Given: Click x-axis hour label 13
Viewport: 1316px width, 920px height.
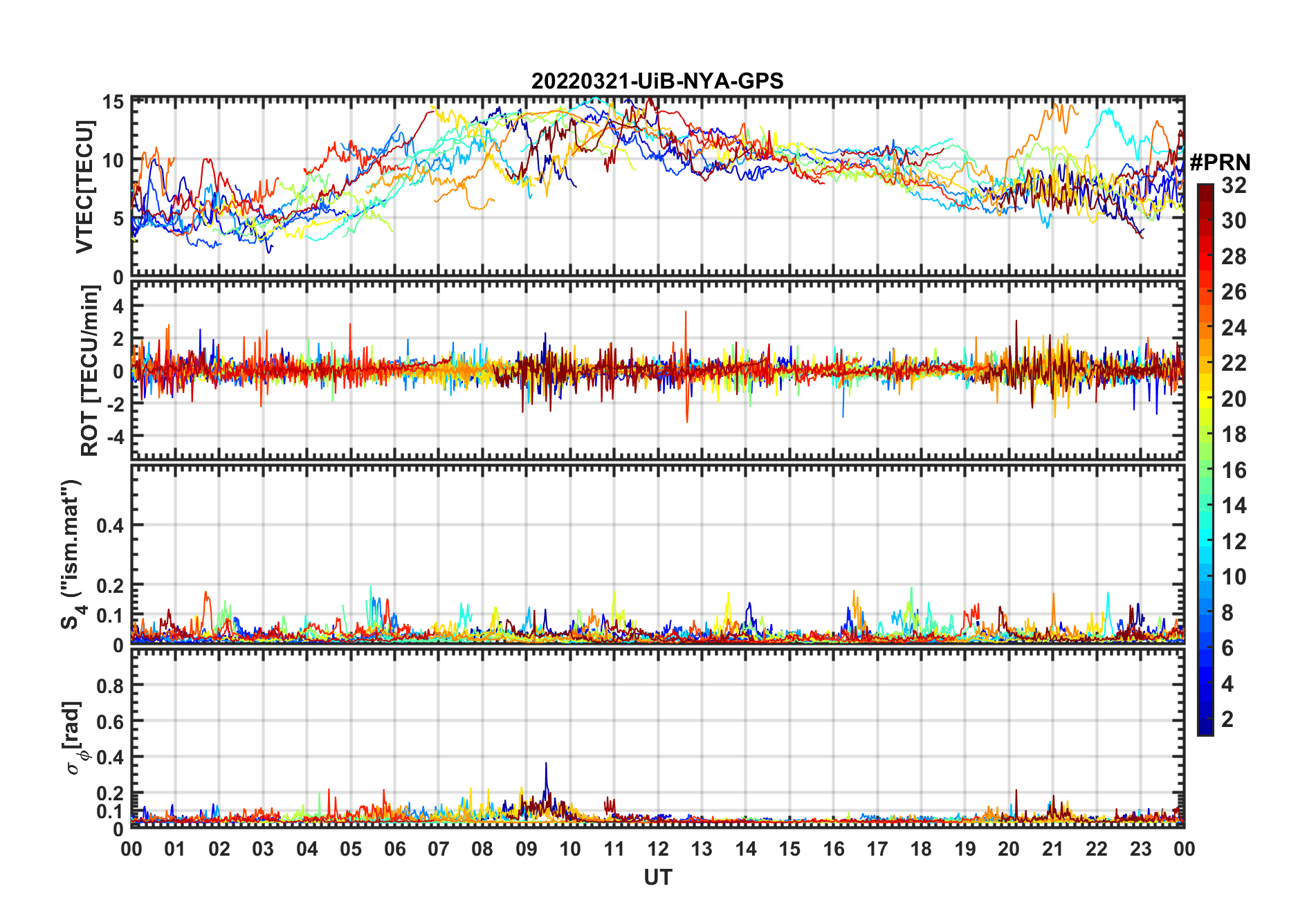Looking at the screenshot, I should (702, 849).
